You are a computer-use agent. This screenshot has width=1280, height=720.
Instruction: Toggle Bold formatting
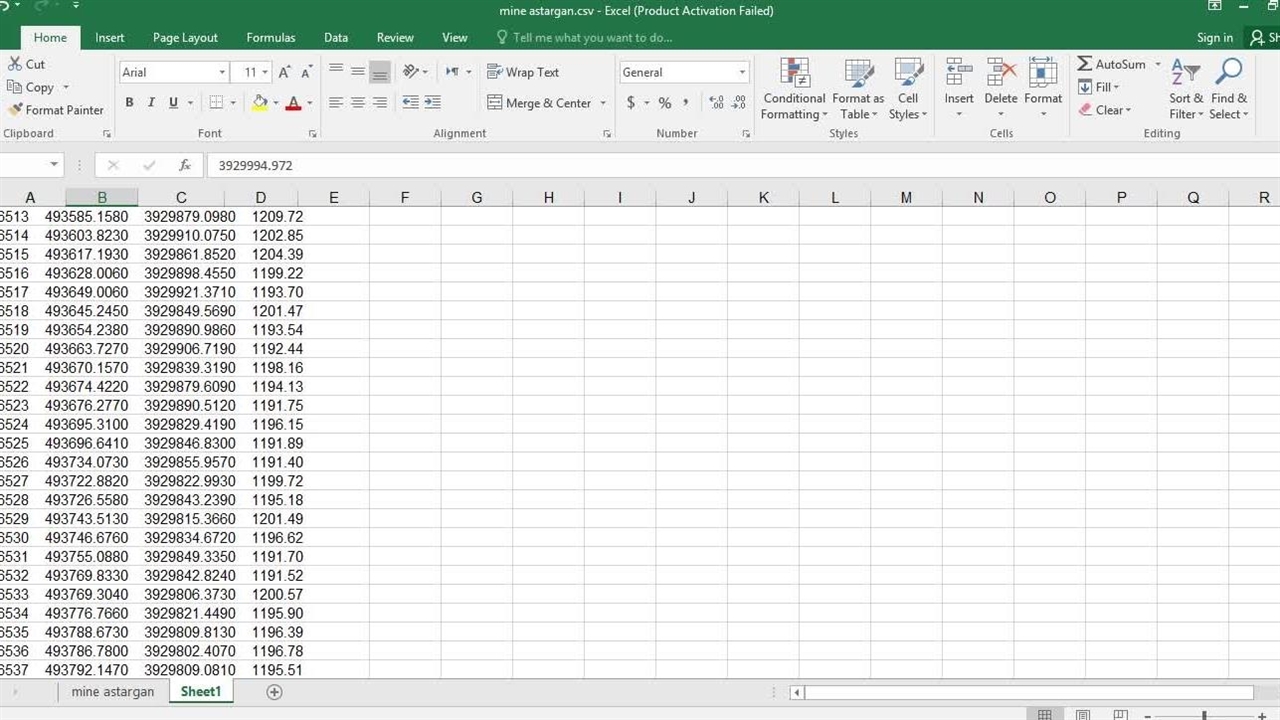point(129,102)
